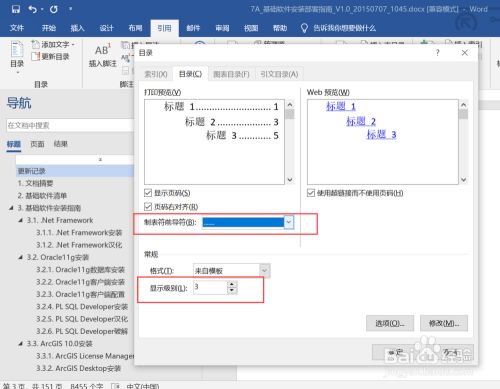The width and height of the screenshot is (500, 389).
Task: Click the 插入脚注 AB icon
Action: click(x=102, y=50)
